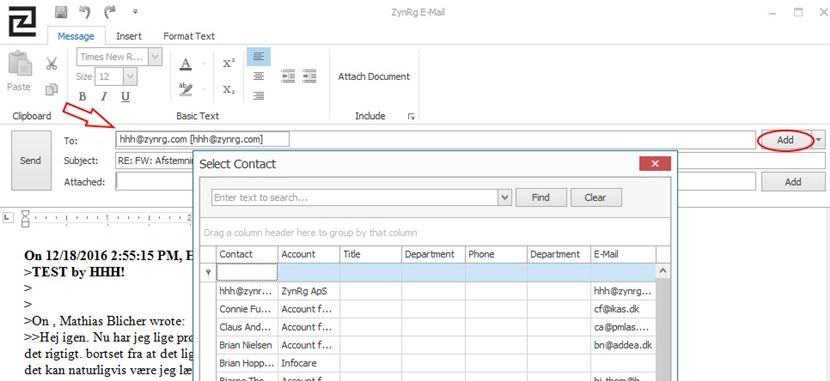
Task: Click the Contact filter row cell
Action: [247, 272]
